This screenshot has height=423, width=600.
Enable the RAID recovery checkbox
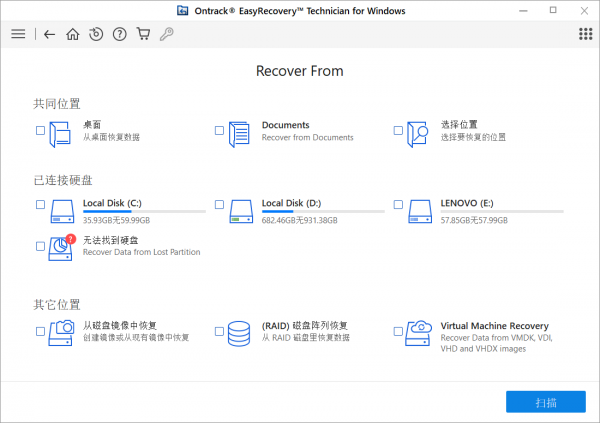pyautogui.click(x=219, y=331)
